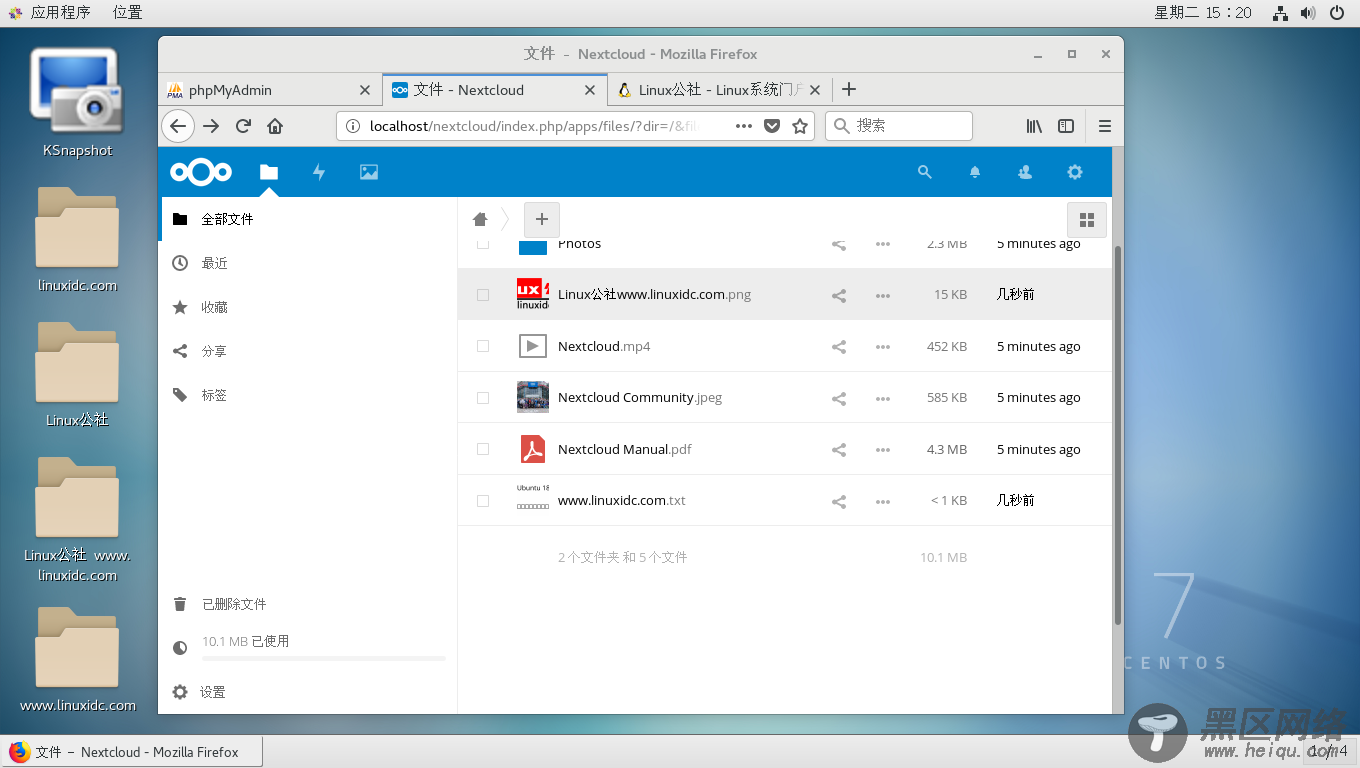Select the checkbox next to Nextcloud.mp4
This screenshot has width=1360, height=768.
tap(483, 346)
